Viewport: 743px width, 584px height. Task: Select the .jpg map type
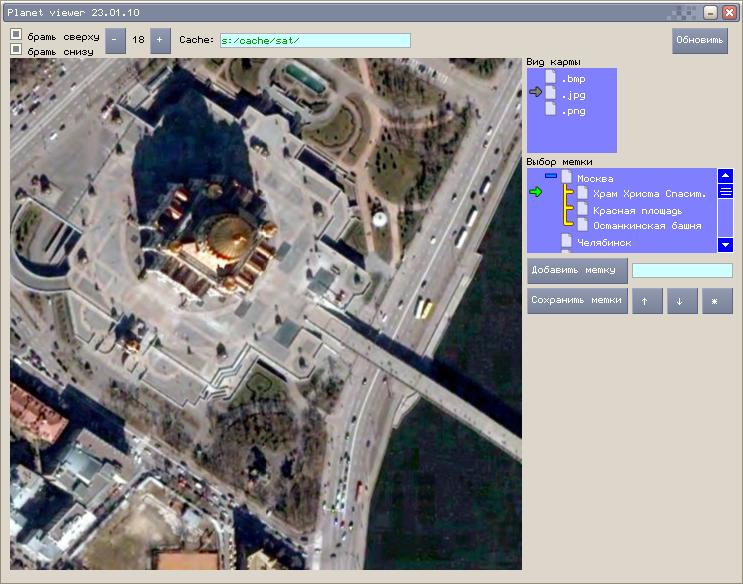pos(573,95)
